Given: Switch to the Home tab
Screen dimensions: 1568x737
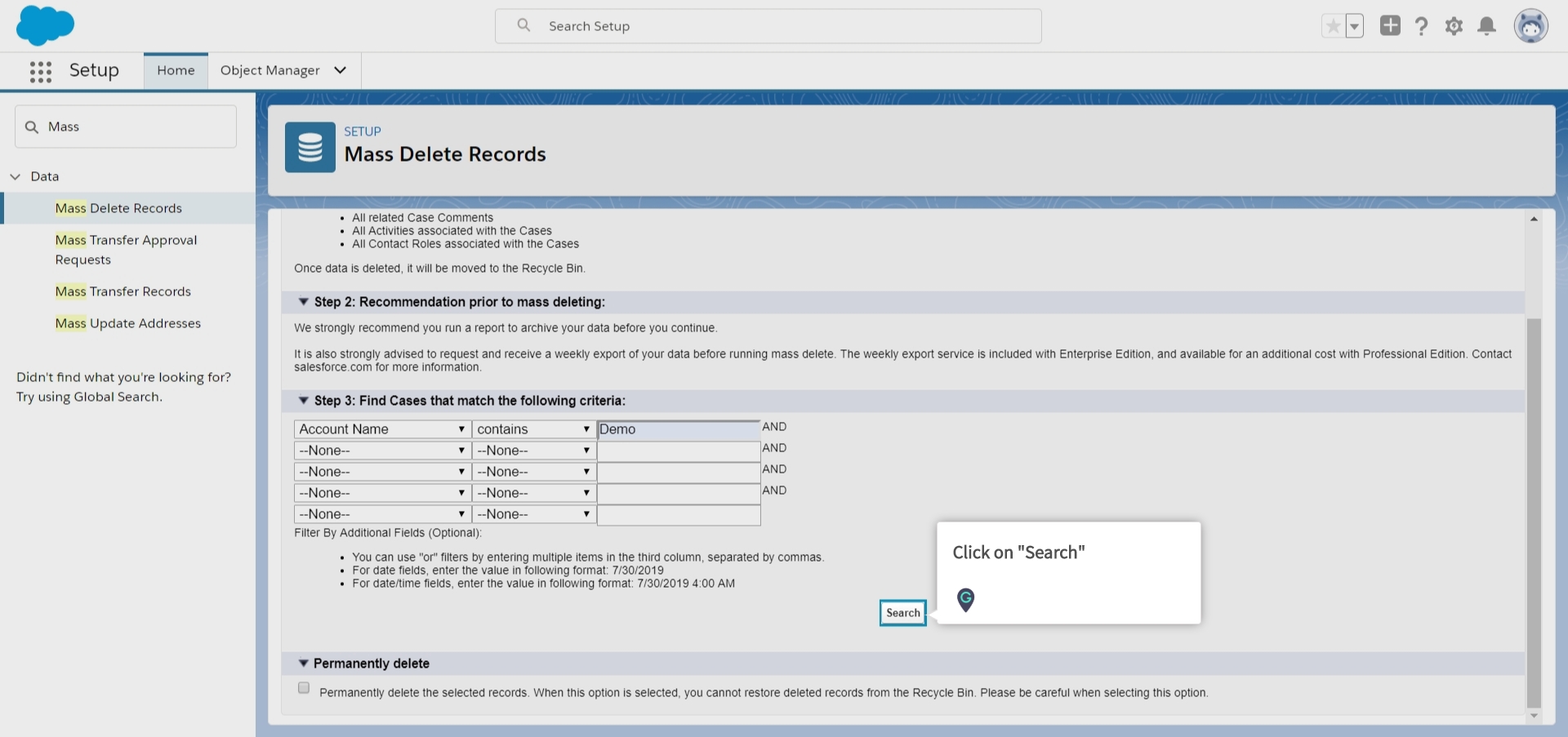Looking at the screenshot, I should [175, 70].
